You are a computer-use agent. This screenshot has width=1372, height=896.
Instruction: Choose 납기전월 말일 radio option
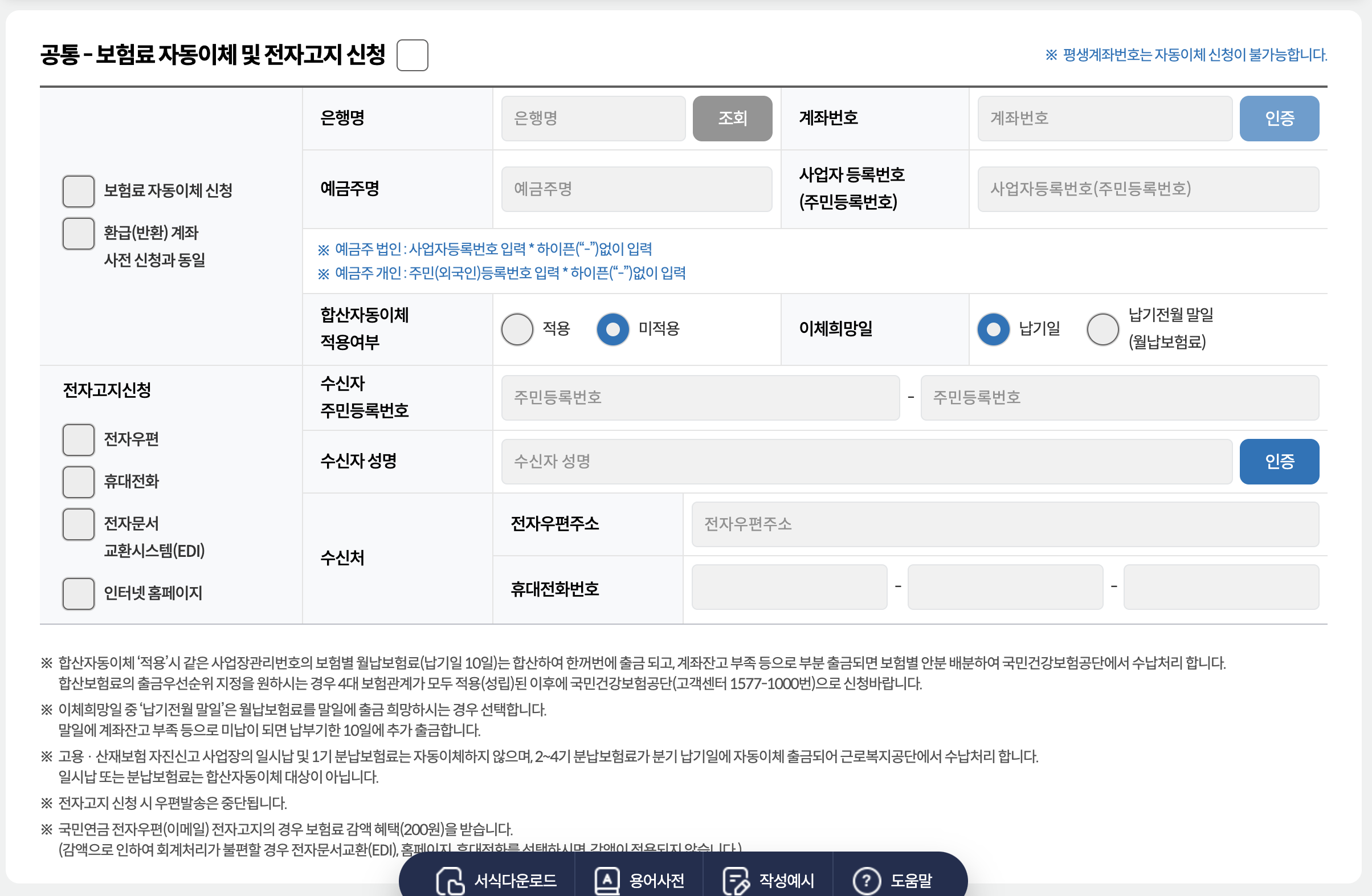click(1102, 329)
